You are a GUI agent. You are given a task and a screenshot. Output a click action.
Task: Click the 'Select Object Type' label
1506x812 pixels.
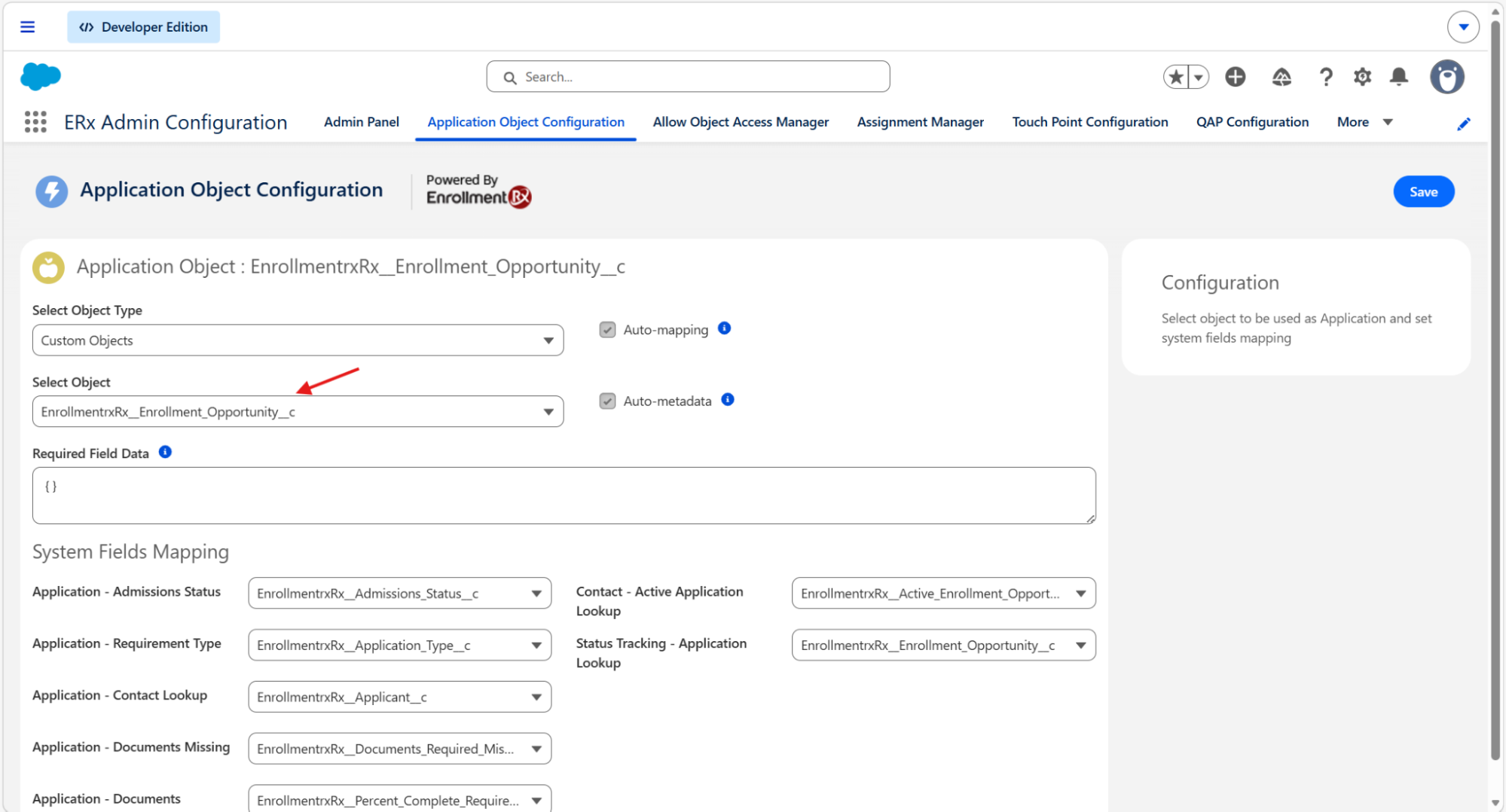pyautogui.click(x=87, y=310)
